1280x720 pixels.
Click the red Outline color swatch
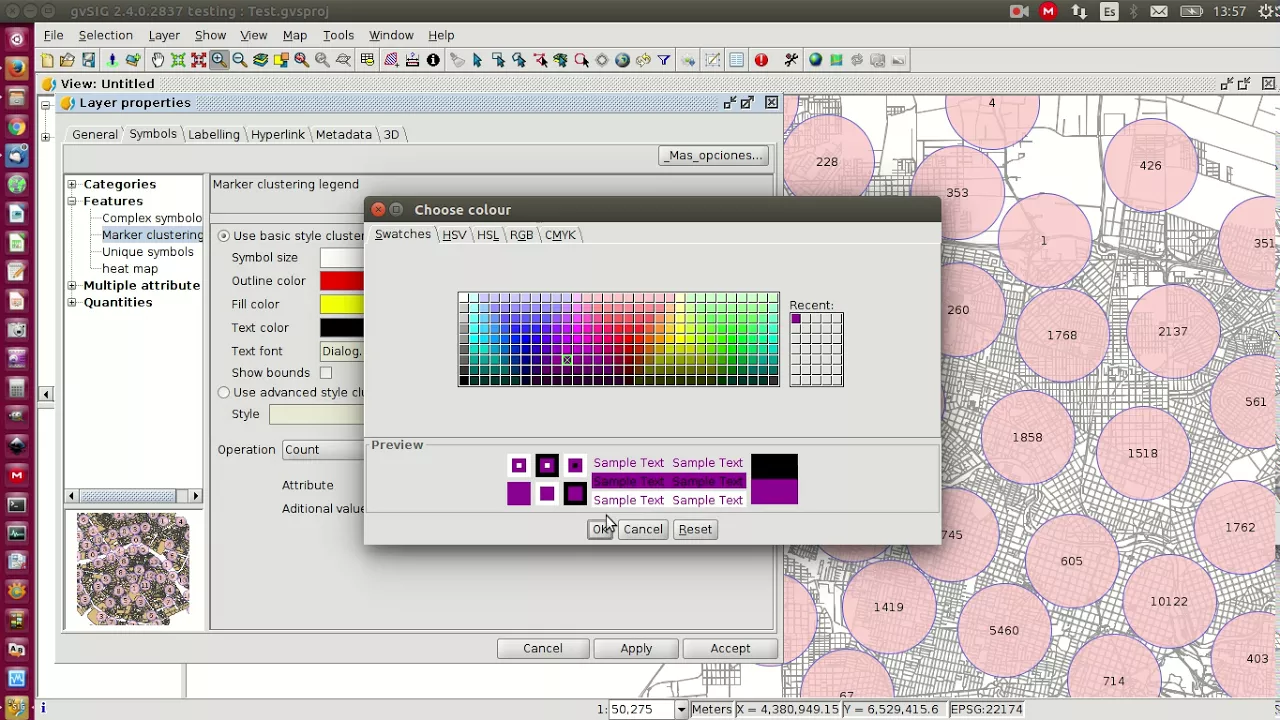[341, 281]
